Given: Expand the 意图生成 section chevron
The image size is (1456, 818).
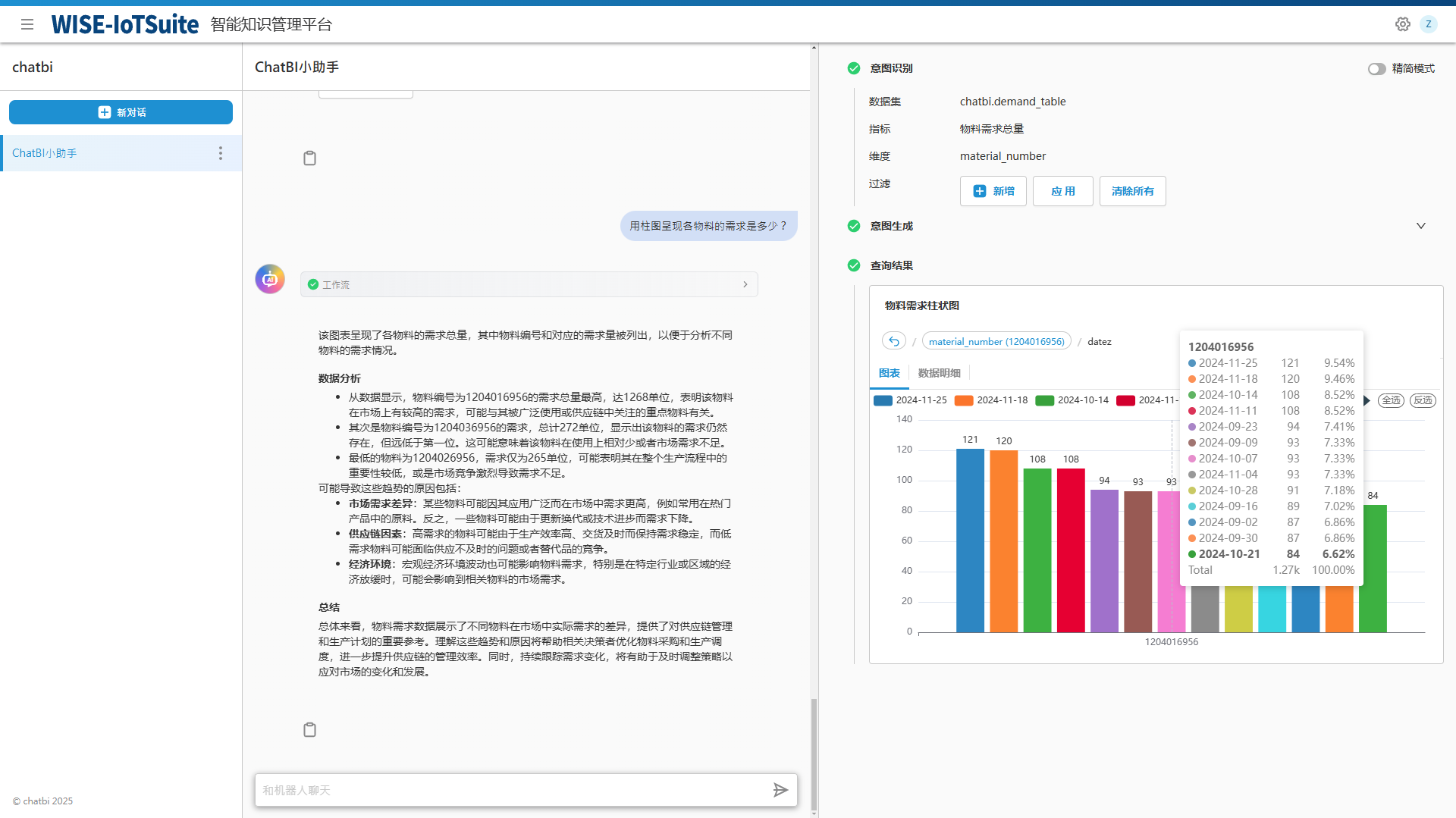Looking at the screenshot, I should click(x=1420, y=226).
